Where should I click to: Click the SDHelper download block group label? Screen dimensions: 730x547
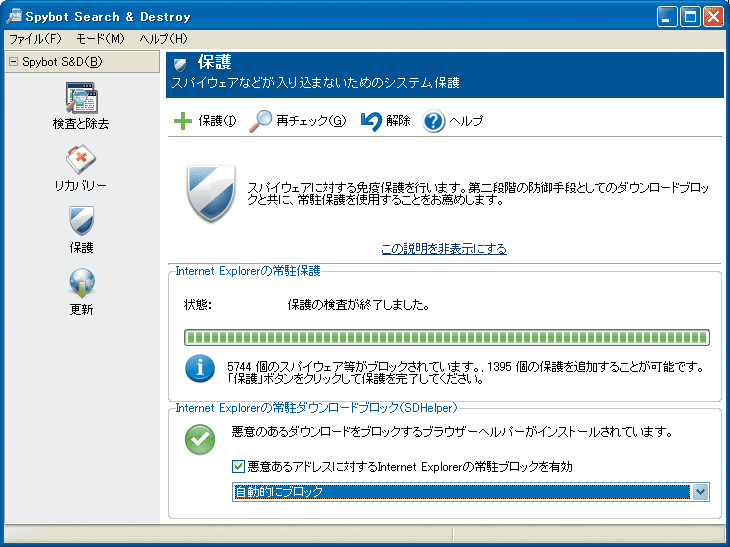316,408
